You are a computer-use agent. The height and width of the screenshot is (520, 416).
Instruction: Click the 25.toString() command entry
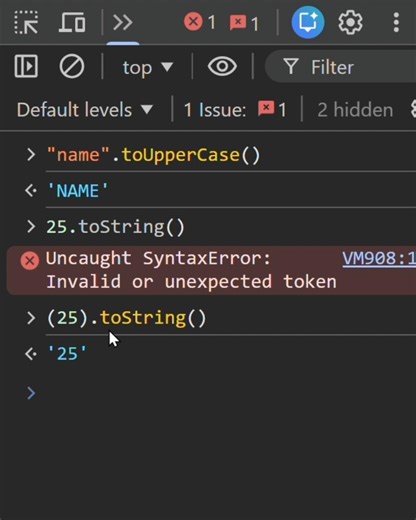115,227
